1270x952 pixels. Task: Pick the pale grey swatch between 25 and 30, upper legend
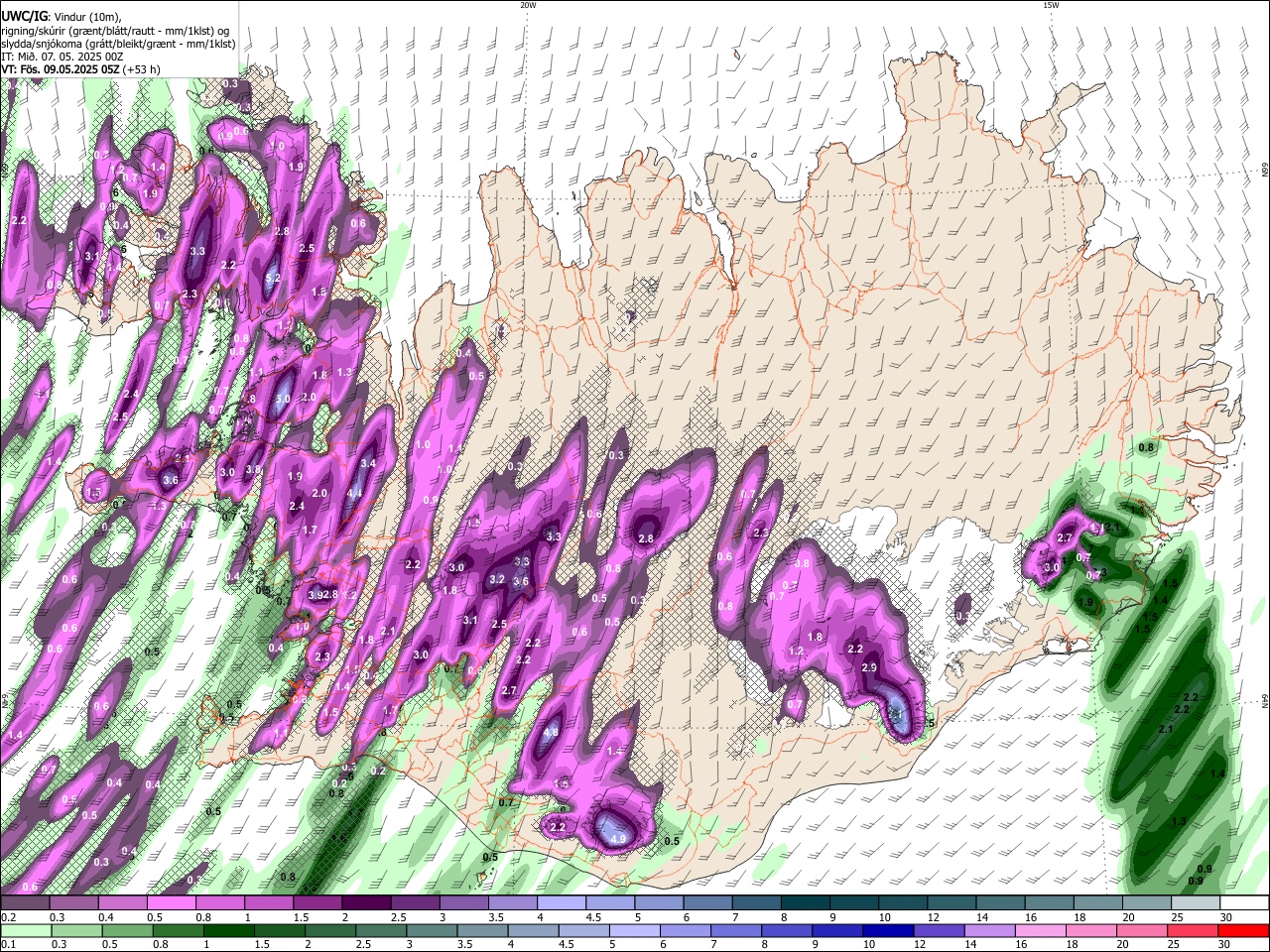tap(1197, 903)
